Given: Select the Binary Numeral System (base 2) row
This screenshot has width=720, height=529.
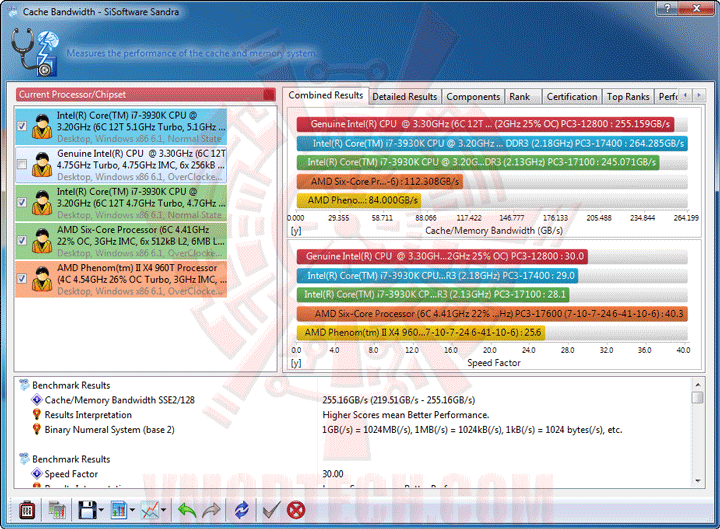Looking at the screenshot, I should pos(353,429).
